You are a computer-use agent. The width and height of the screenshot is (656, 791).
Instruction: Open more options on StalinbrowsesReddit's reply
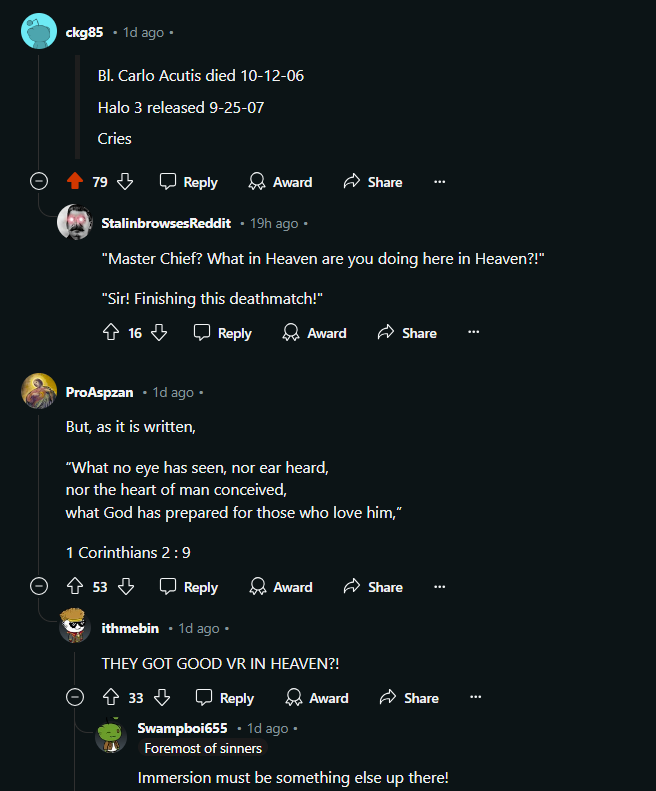473,333
